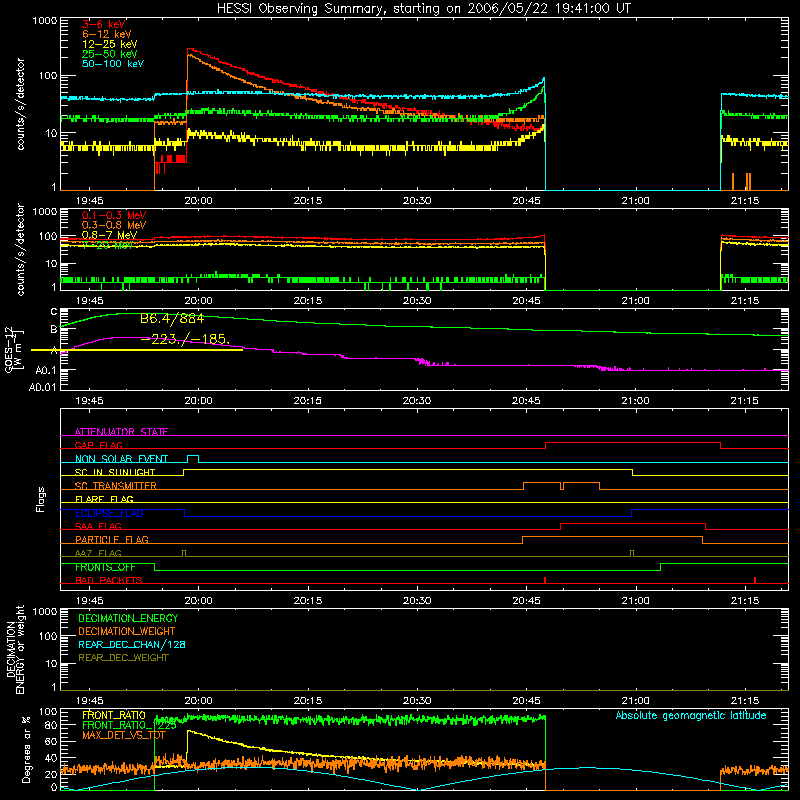Select the SC_TRANSMITTER flag label
This screenshot has width=800, height=800.
[x=116, y=485]
